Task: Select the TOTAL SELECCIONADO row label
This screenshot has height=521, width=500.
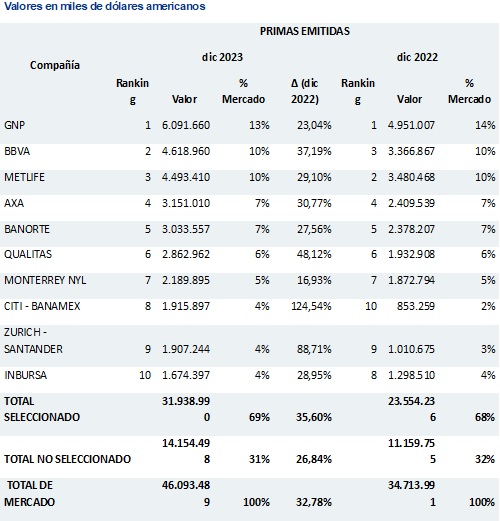Action: coord(42,409)
